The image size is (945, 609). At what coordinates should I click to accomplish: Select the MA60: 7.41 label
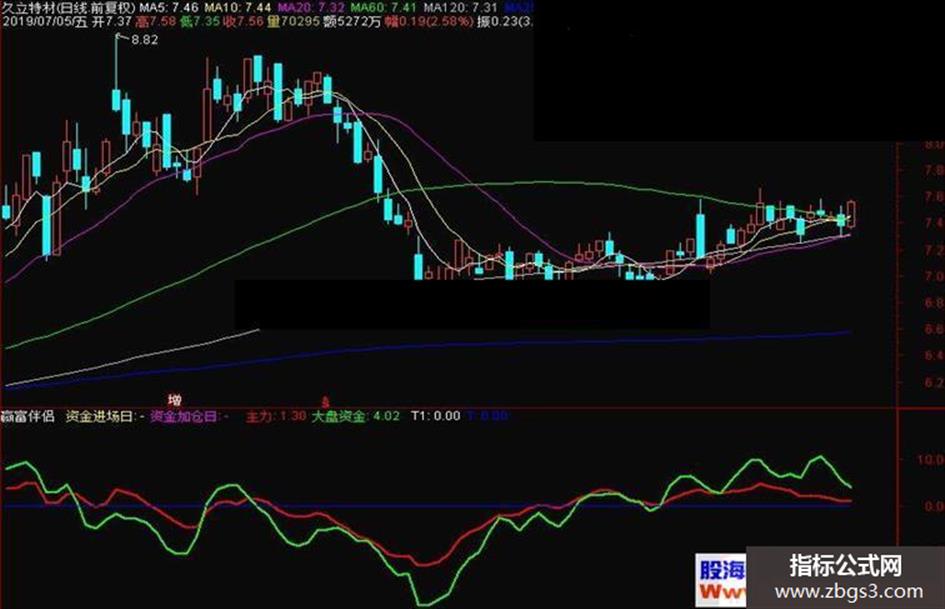pyautogui.click(x=384, y=7)
